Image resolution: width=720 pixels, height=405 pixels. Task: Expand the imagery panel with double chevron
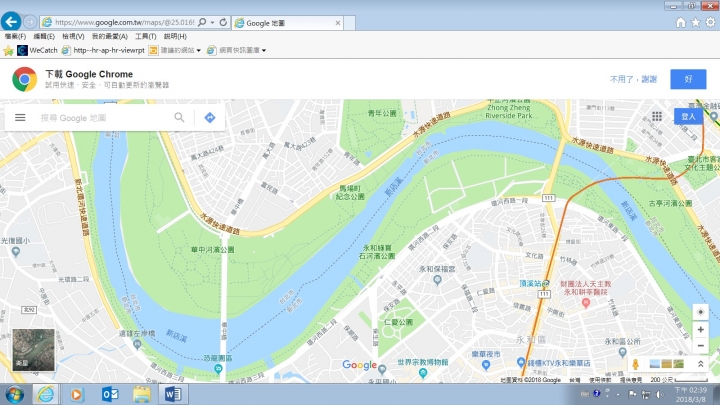click(x=701, y=364)
